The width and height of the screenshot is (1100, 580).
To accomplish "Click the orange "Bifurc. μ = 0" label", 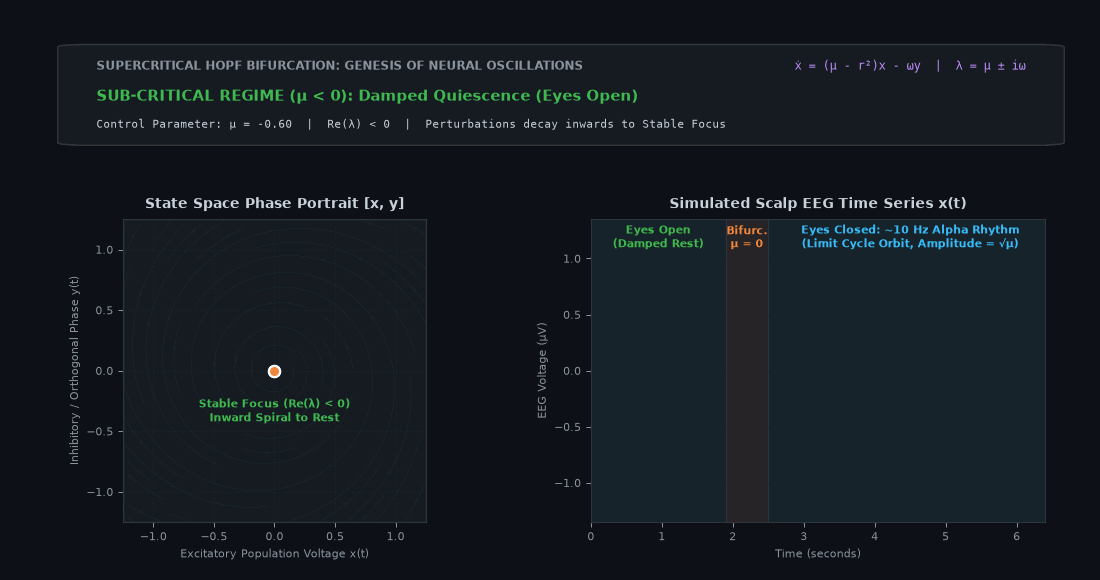I will point(746,237).
